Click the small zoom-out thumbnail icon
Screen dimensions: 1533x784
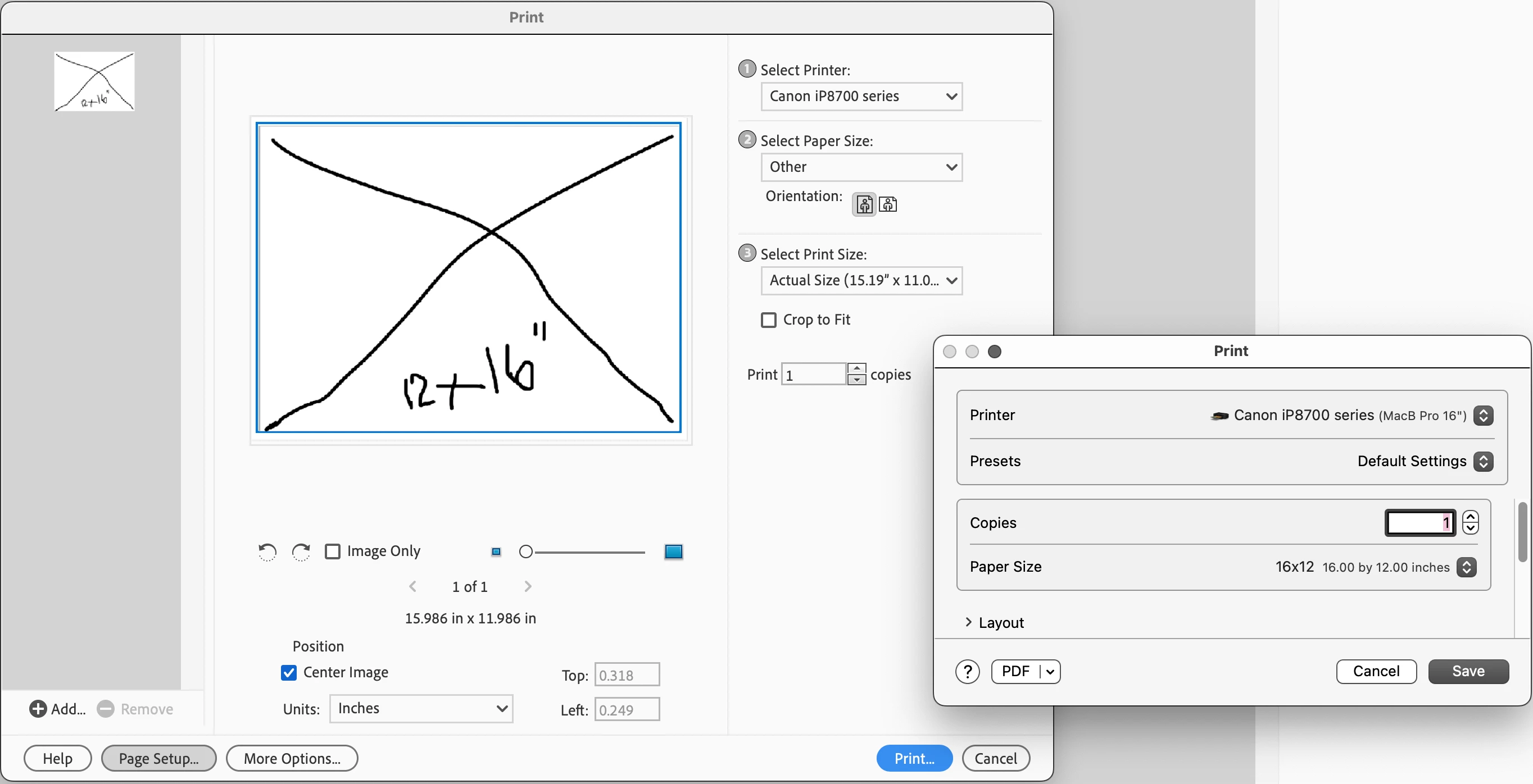[496, 551]
